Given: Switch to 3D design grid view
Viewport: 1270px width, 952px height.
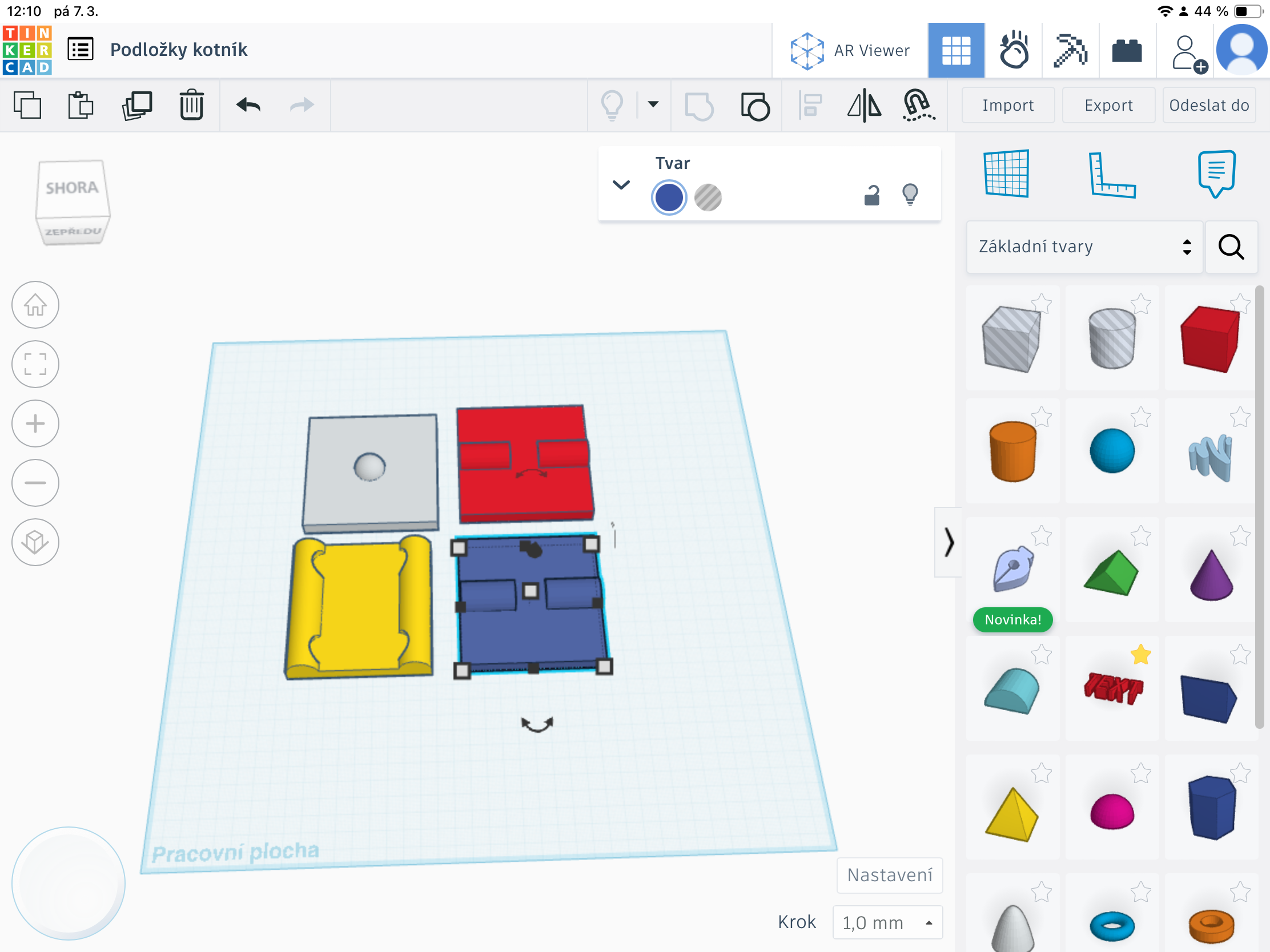Looking at the screenshot, I should [x=956, y=50].
